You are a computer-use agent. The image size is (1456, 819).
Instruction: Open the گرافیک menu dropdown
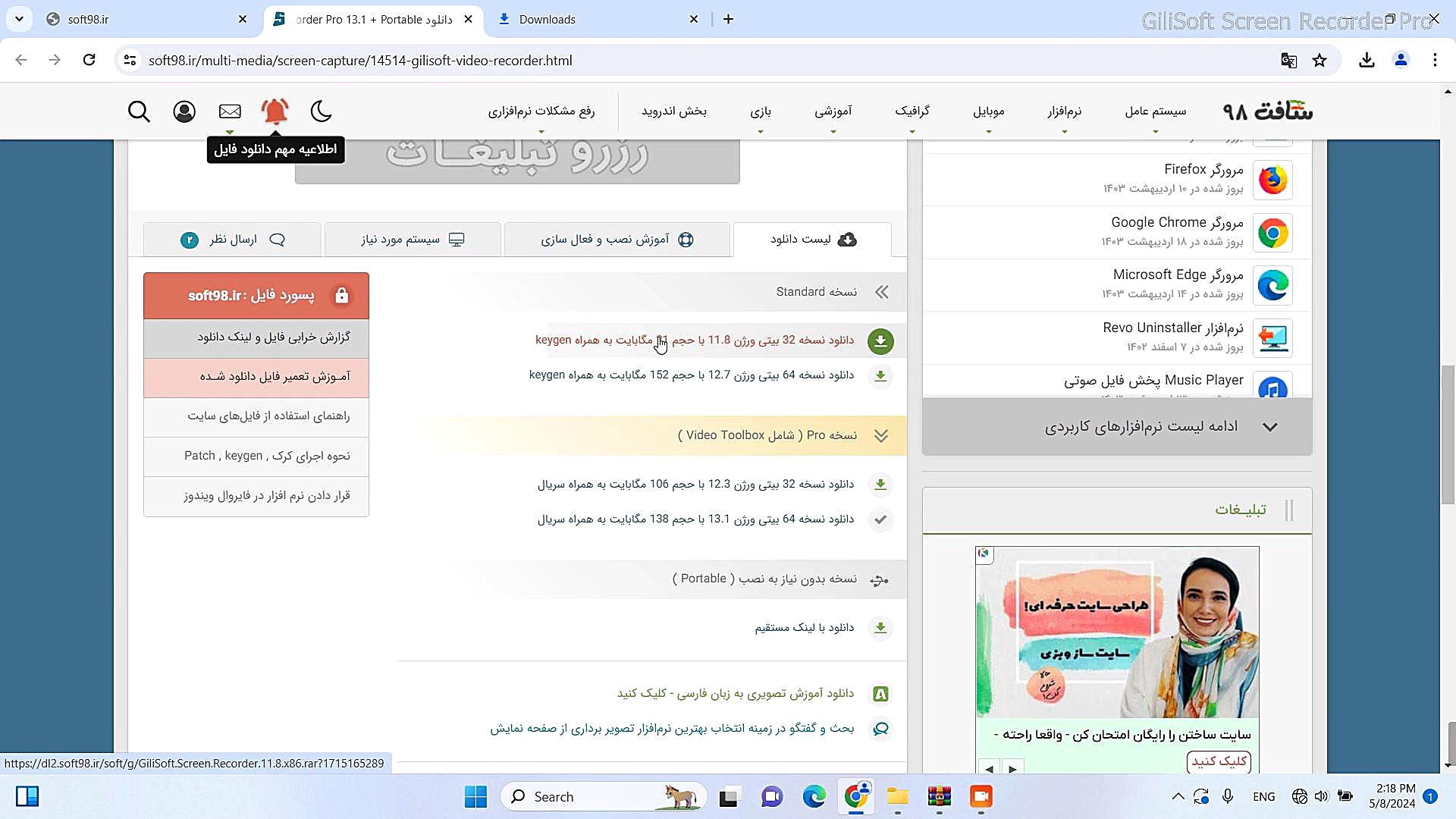pyautogui.click(x=912, y=111)
